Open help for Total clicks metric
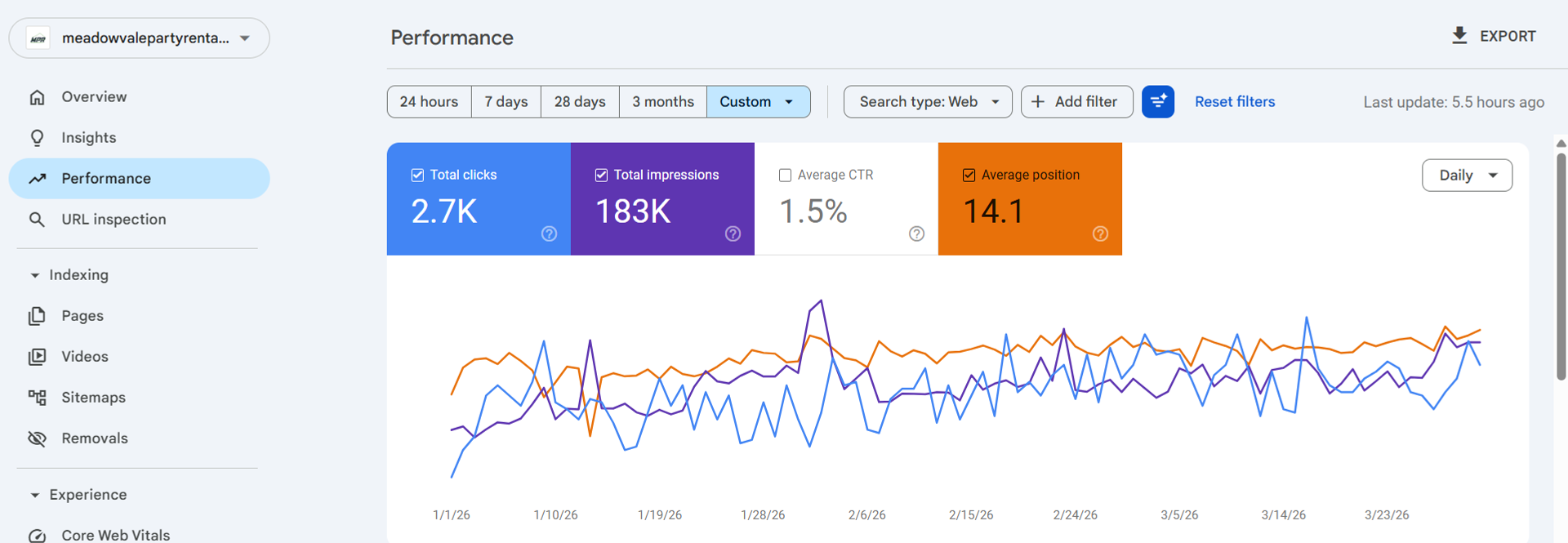The image size is (1568, 543). [549, 234]
